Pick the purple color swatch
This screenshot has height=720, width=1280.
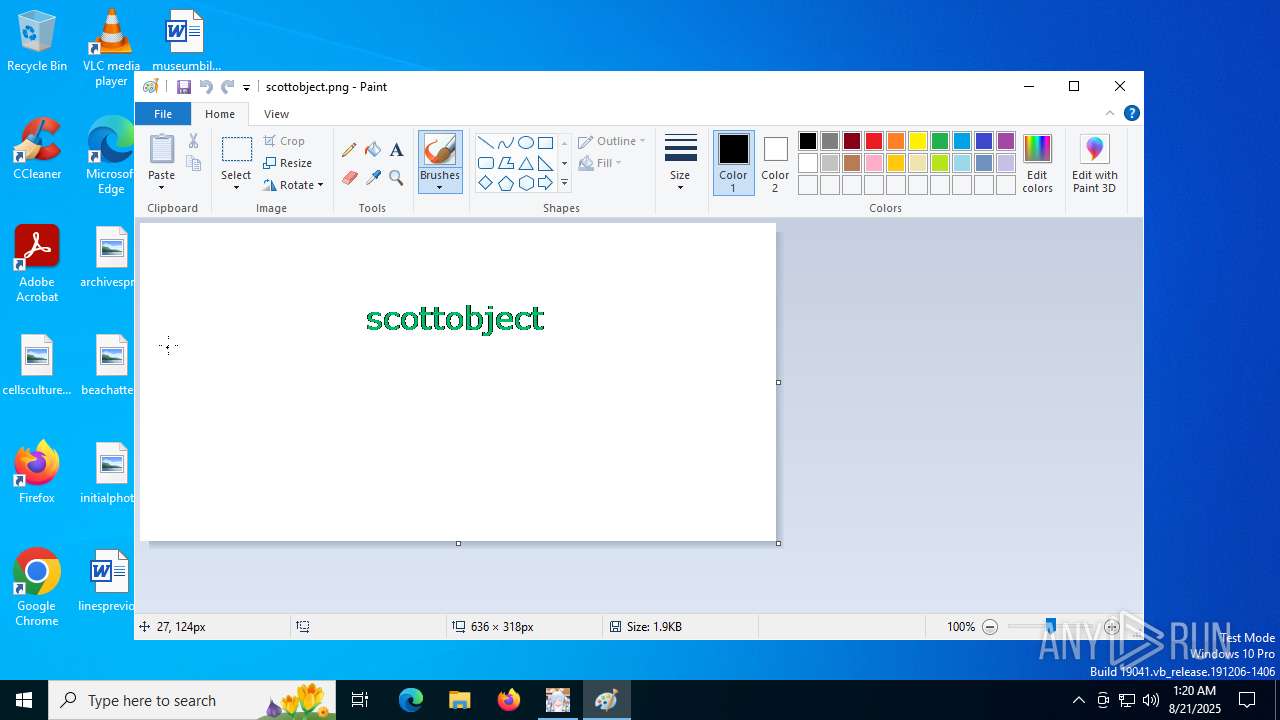click(1006, 141)
